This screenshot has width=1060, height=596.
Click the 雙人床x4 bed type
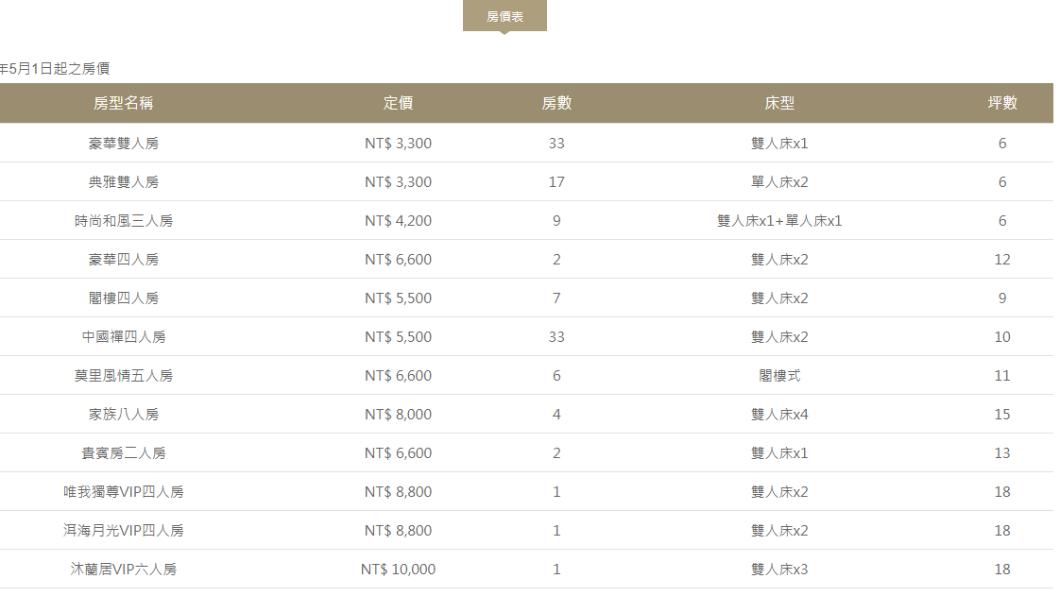(x=779, y=414)
